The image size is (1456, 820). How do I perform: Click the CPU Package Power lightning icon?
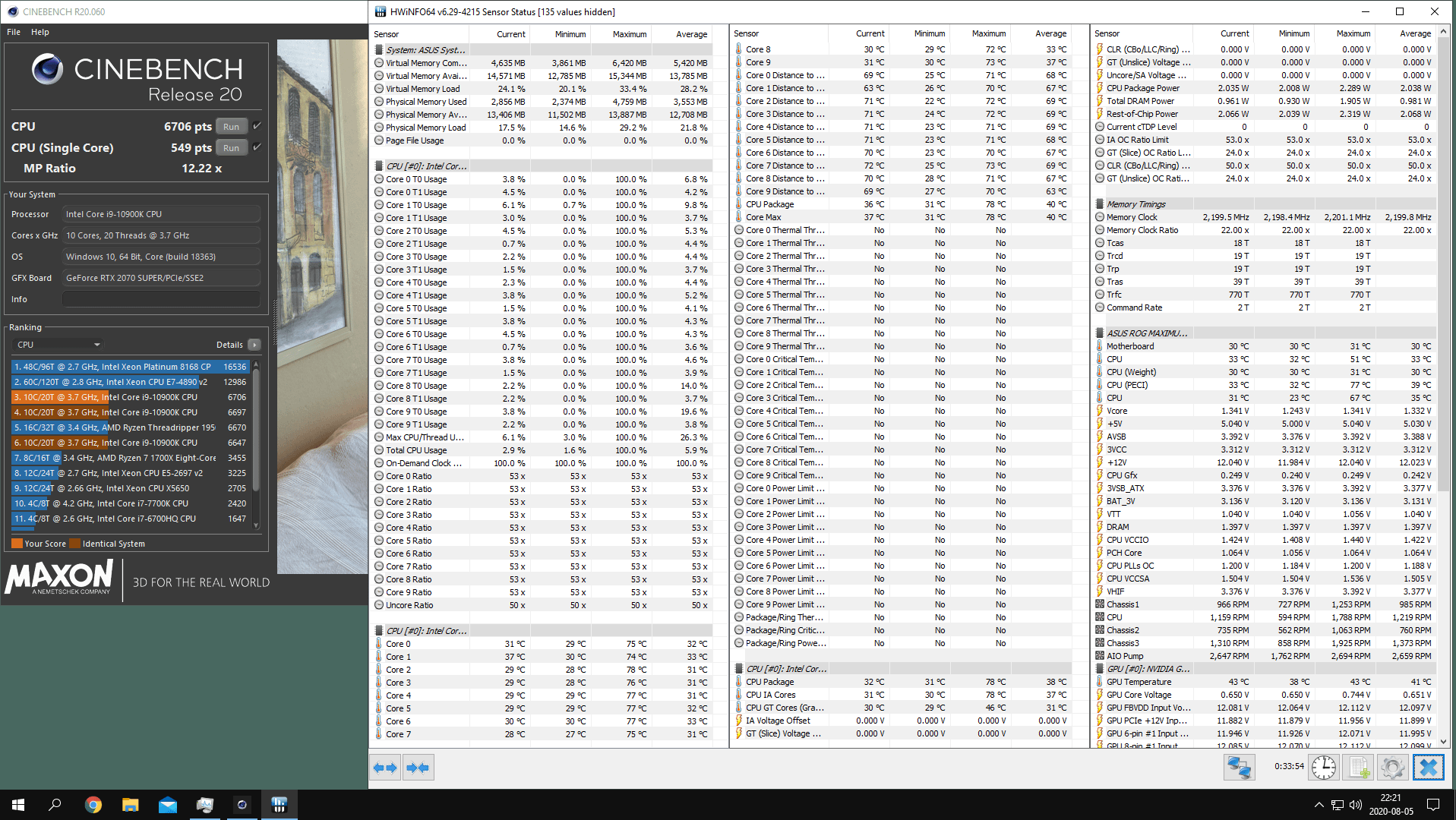point(1100,88)
